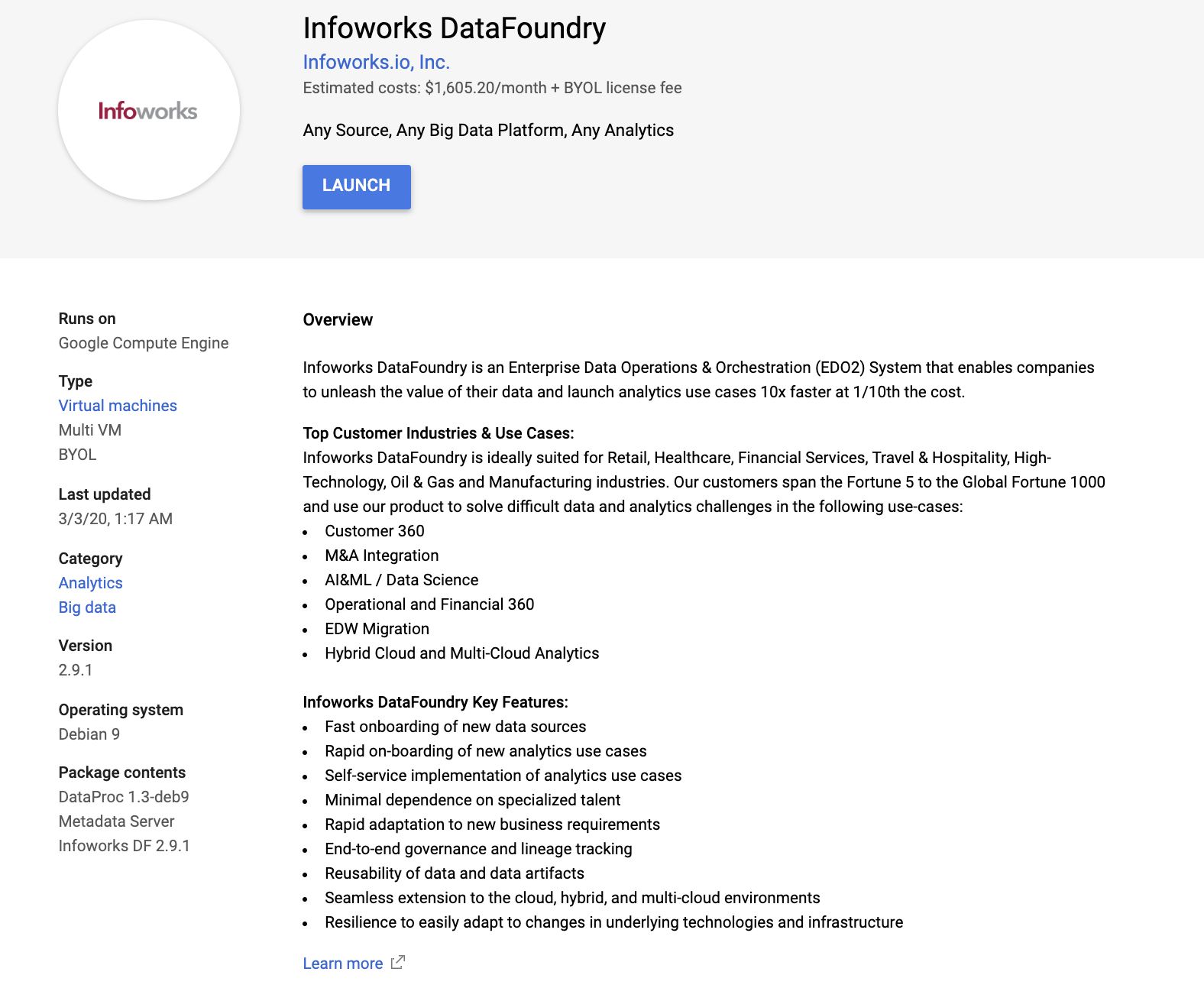Click Minimal dependence on specialized talent
The image size is (1204, 1001).
click(x=472, y=800)
